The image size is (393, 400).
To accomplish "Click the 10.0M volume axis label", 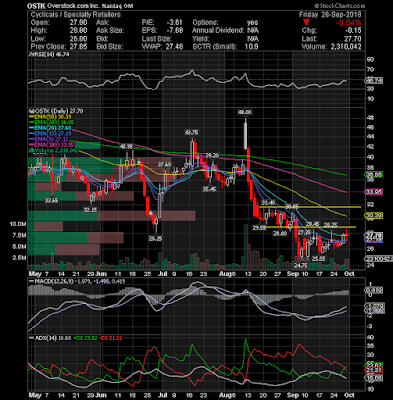I will tap(18, 224).
